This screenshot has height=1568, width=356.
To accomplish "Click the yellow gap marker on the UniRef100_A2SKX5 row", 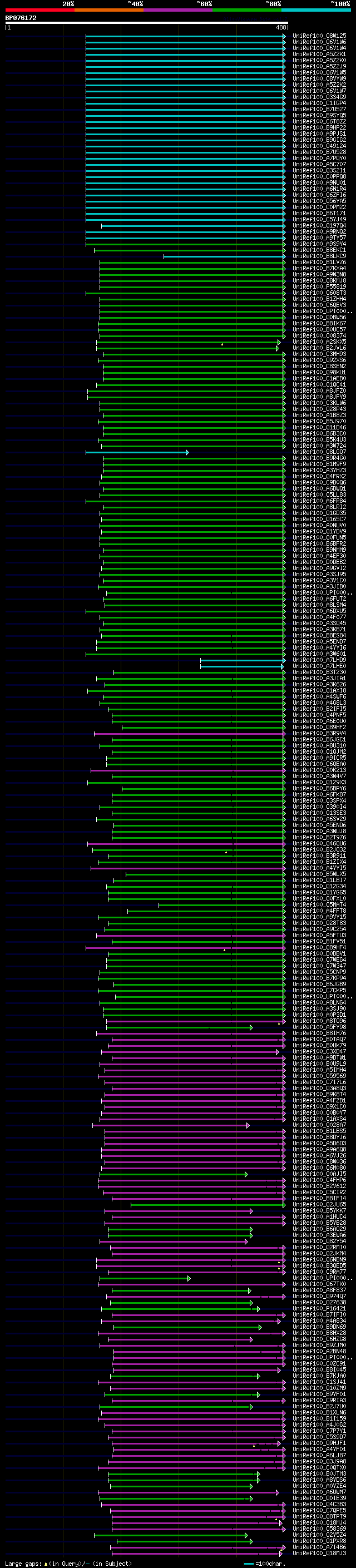I will 222,344.
